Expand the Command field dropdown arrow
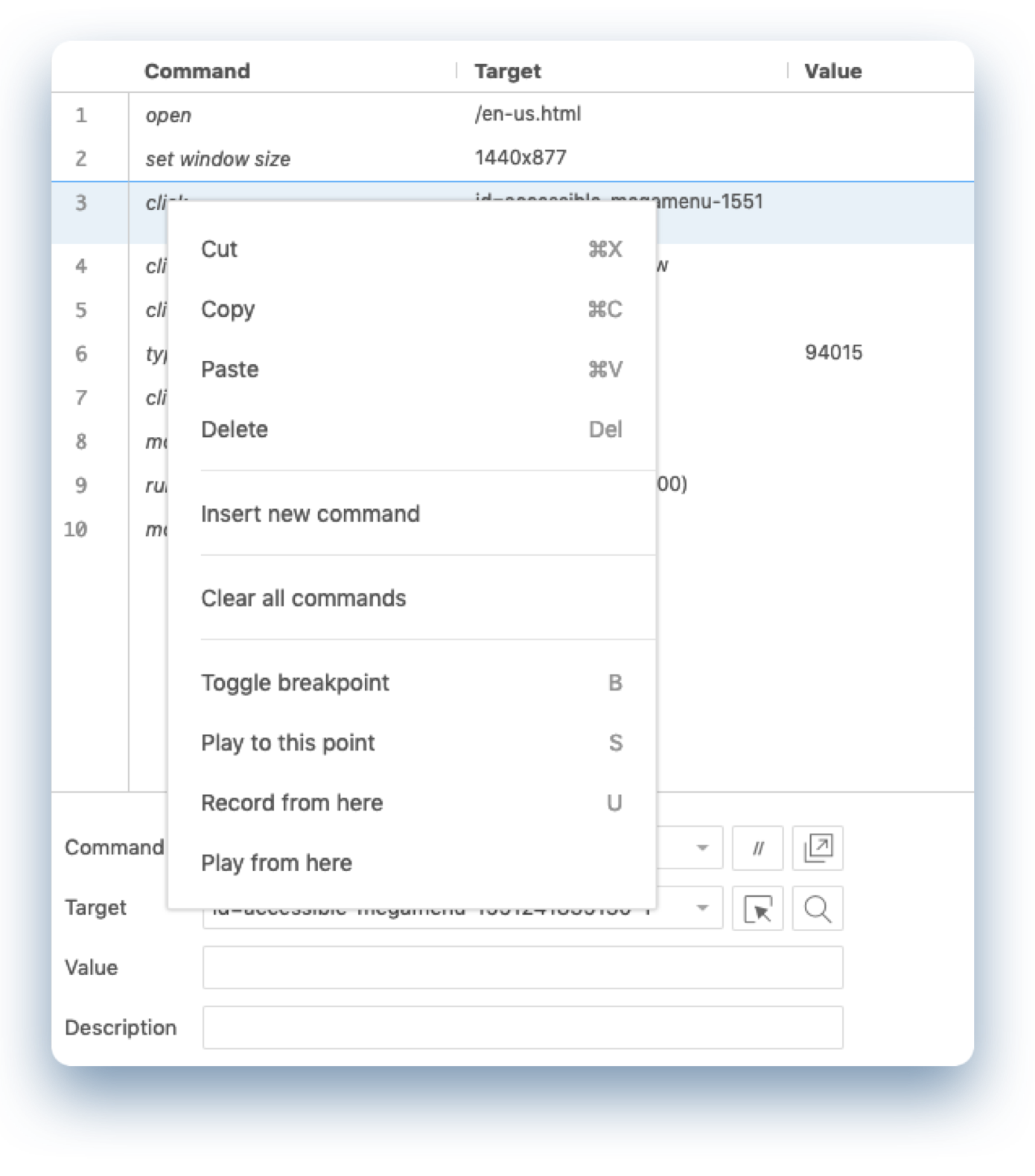 pyautogui.click(x=701, y=848)
